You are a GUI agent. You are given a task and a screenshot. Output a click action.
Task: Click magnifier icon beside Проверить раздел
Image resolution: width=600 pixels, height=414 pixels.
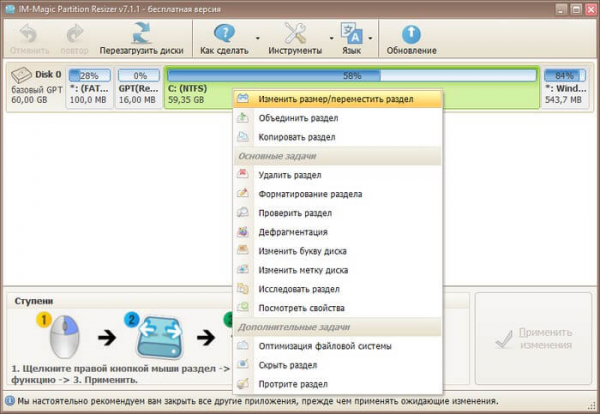(243, 212)
